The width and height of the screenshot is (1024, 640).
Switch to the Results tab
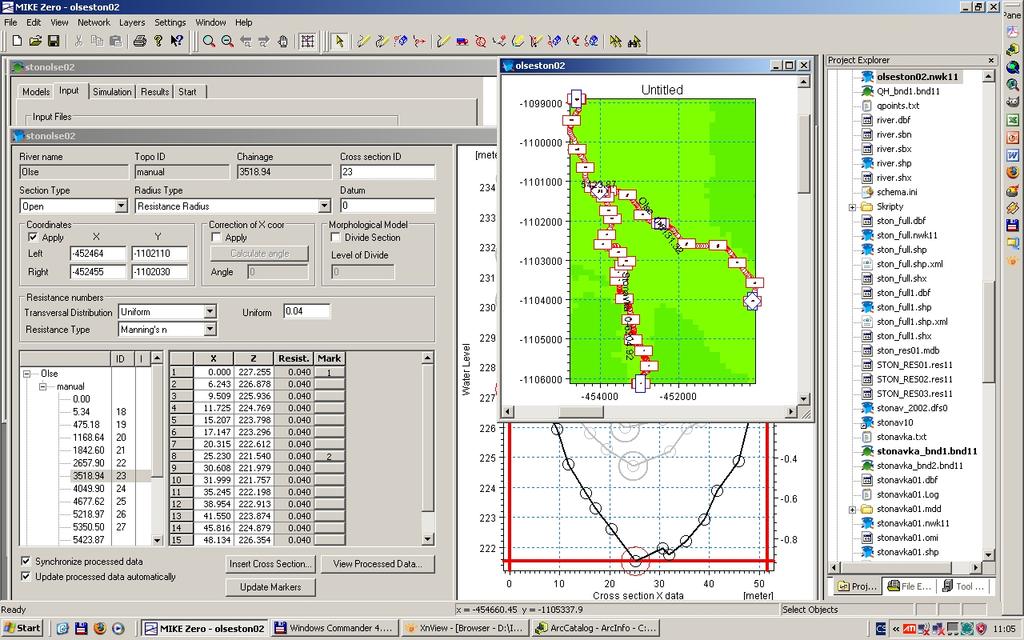coord(155,92)
